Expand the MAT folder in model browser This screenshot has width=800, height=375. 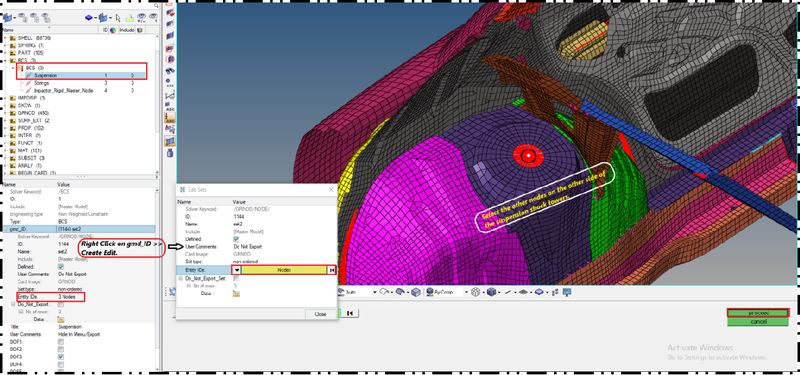coord(6,151)
